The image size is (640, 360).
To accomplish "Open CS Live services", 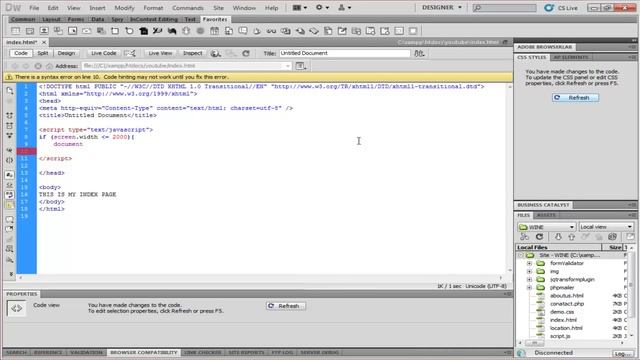I will point(561,8).
